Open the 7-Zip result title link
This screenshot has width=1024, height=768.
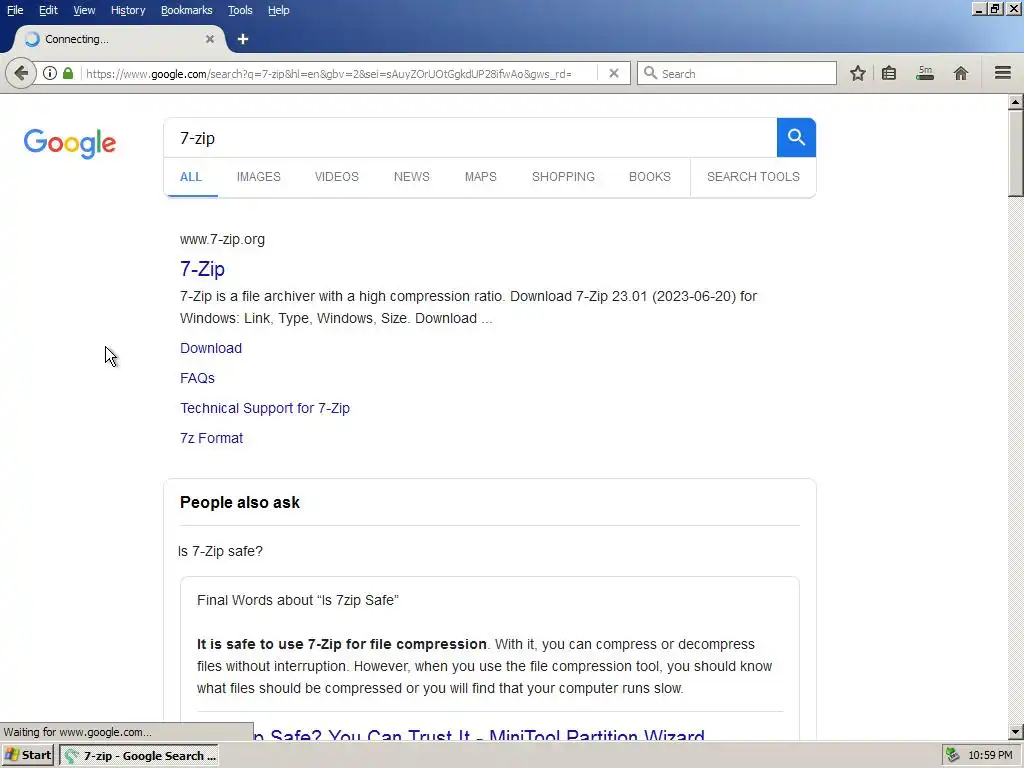point(202,268)
